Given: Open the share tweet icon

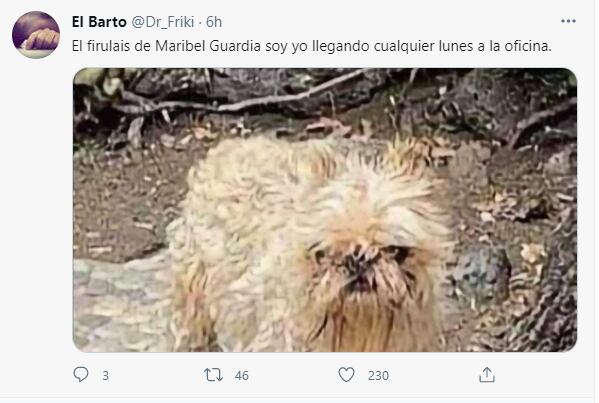Looking at the screenshot, I should click(x=487, y=375).
